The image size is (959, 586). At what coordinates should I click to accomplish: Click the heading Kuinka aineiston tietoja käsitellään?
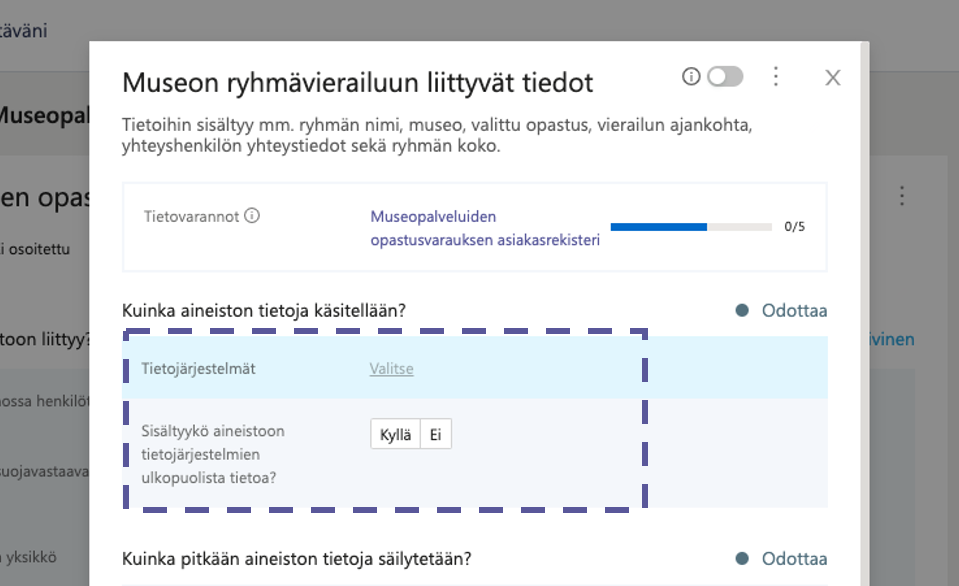pyautogui.click(x=264, y=311)
